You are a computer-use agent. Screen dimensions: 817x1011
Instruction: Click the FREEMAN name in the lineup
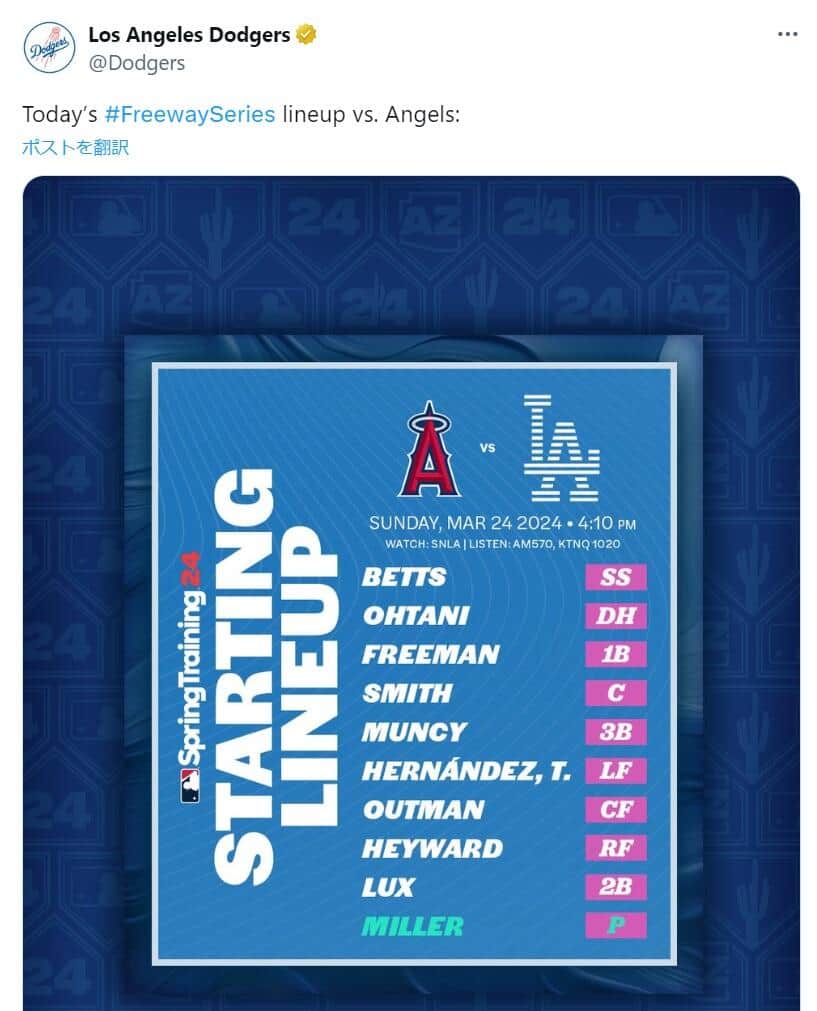tap(430, 654)
